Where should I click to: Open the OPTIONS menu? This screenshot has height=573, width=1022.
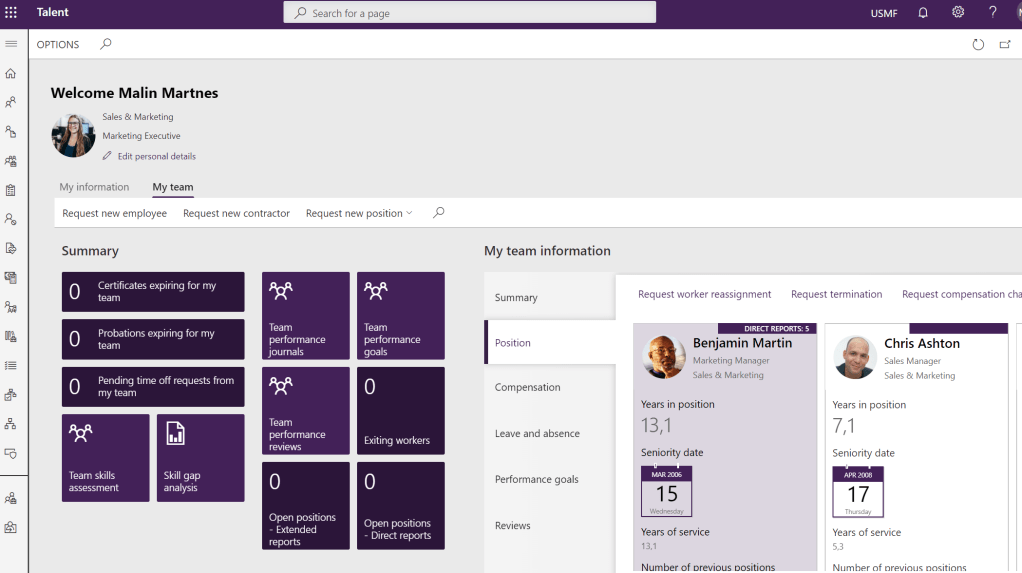point(58,45)
